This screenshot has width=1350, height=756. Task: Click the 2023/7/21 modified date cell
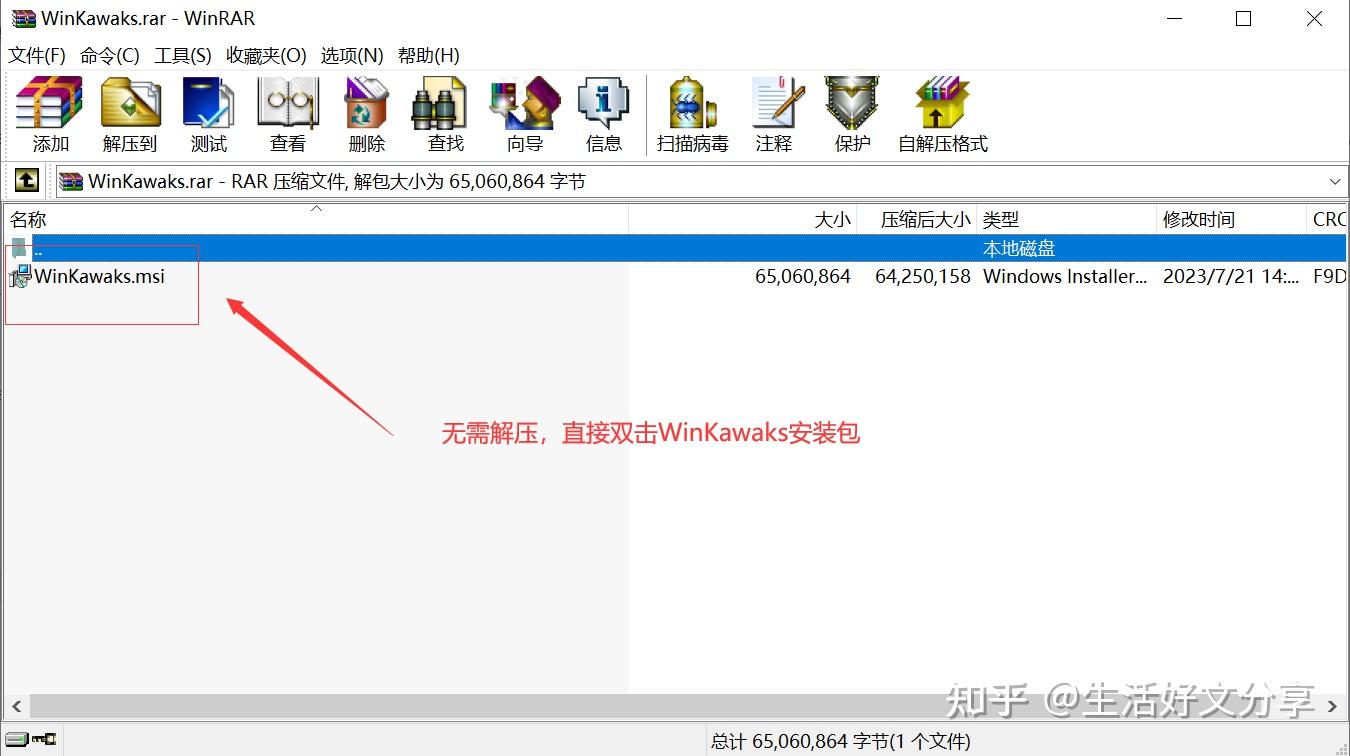click(1232, 276)
